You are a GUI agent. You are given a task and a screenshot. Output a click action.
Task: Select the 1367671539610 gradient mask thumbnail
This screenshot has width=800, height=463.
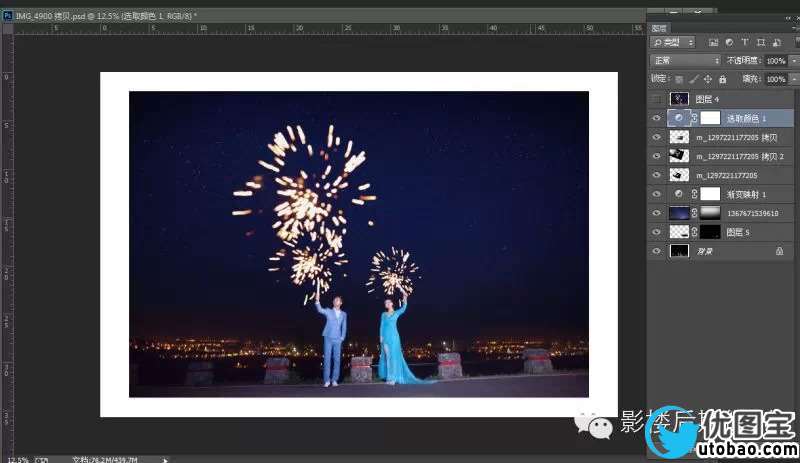pyautogui.click(x=710, y=213)
